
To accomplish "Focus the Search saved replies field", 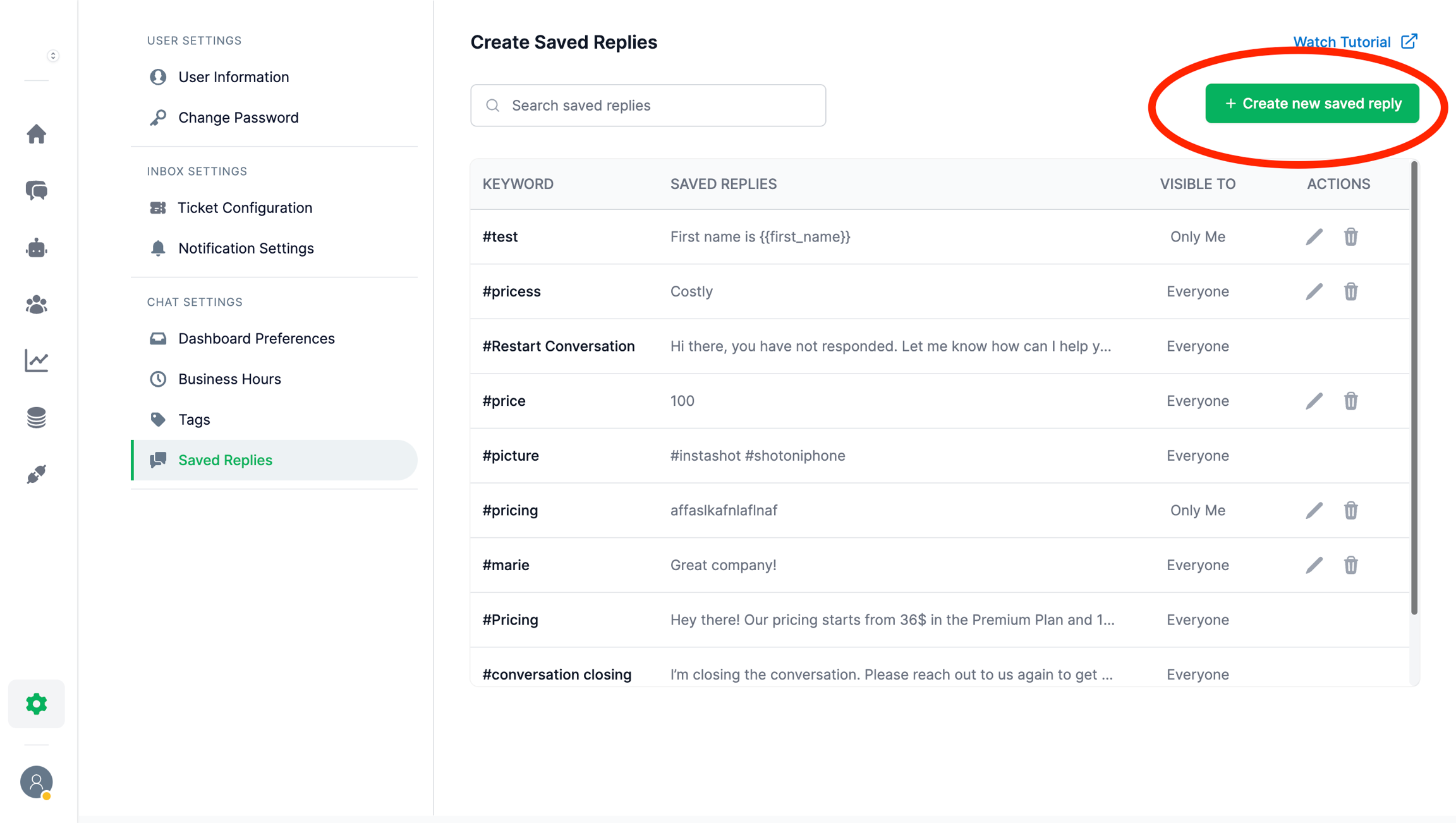I will 648,106.
